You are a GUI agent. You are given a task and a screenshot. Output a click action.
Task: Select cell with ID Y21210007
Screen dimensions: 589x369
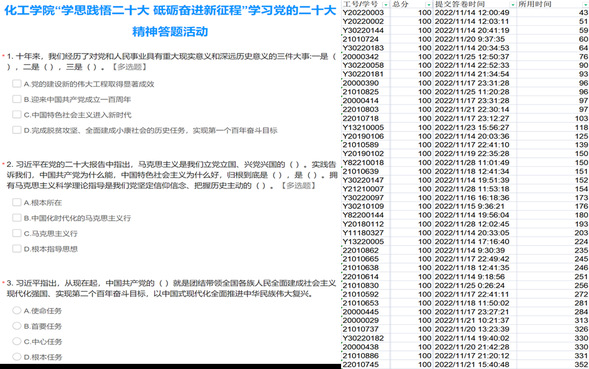click(x=365, y=189)
